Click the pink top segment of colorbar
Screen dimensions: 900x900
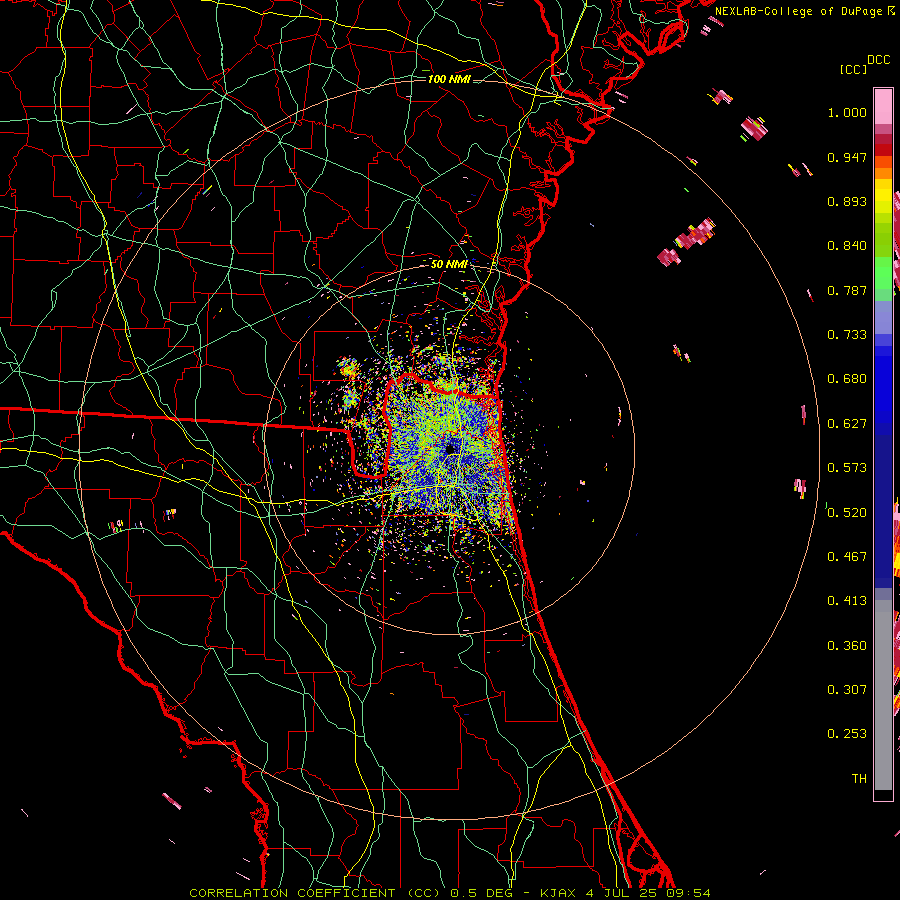883,106
